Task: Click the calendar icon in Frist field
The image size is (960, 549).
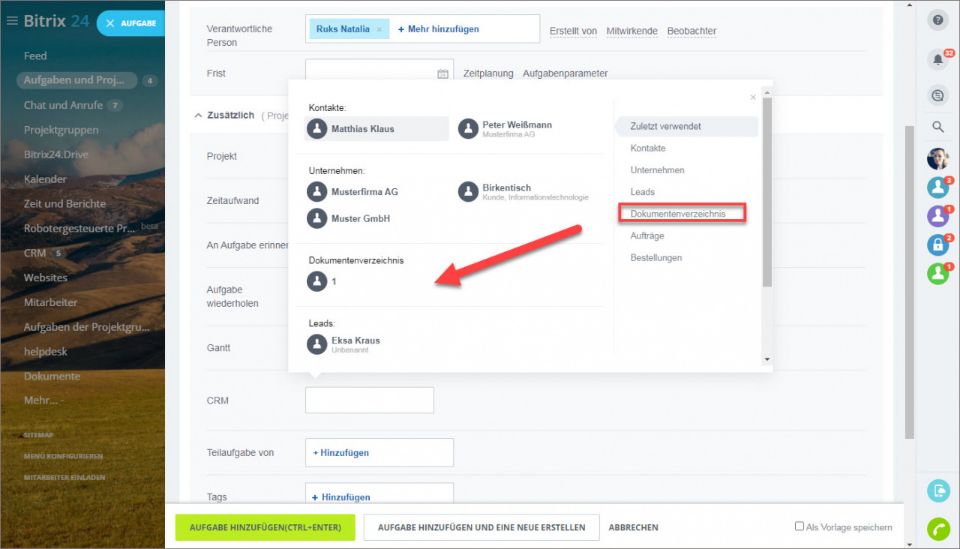Action: pos(443,74)
